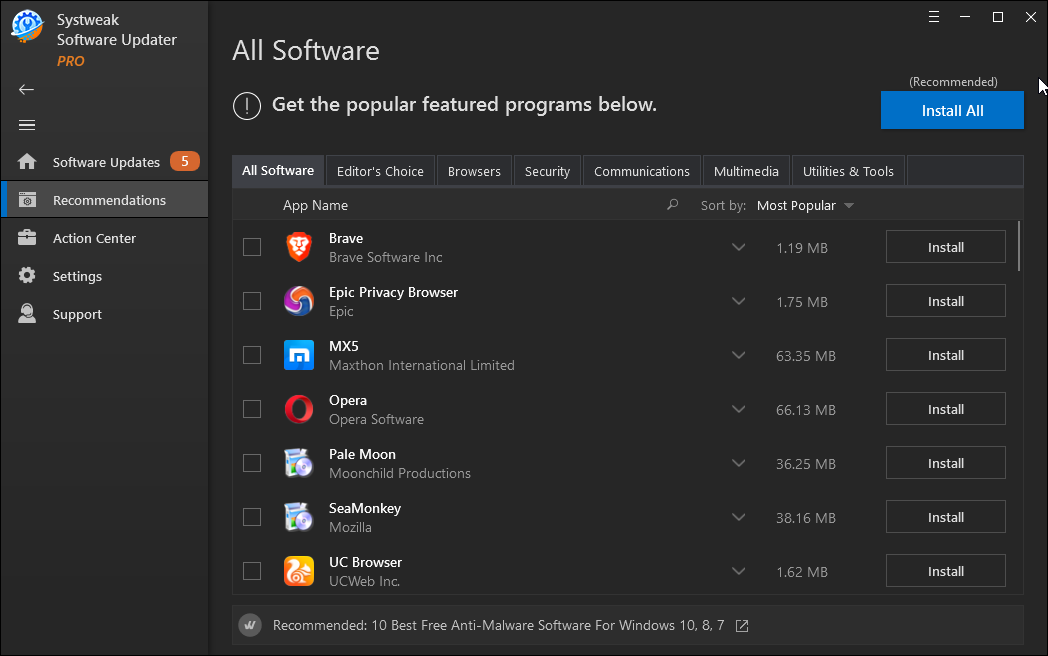Click the MX5 Maxthon icon
Image resolution: width=1048 pixels, height=656 pixels.
(x=299, y=355)
